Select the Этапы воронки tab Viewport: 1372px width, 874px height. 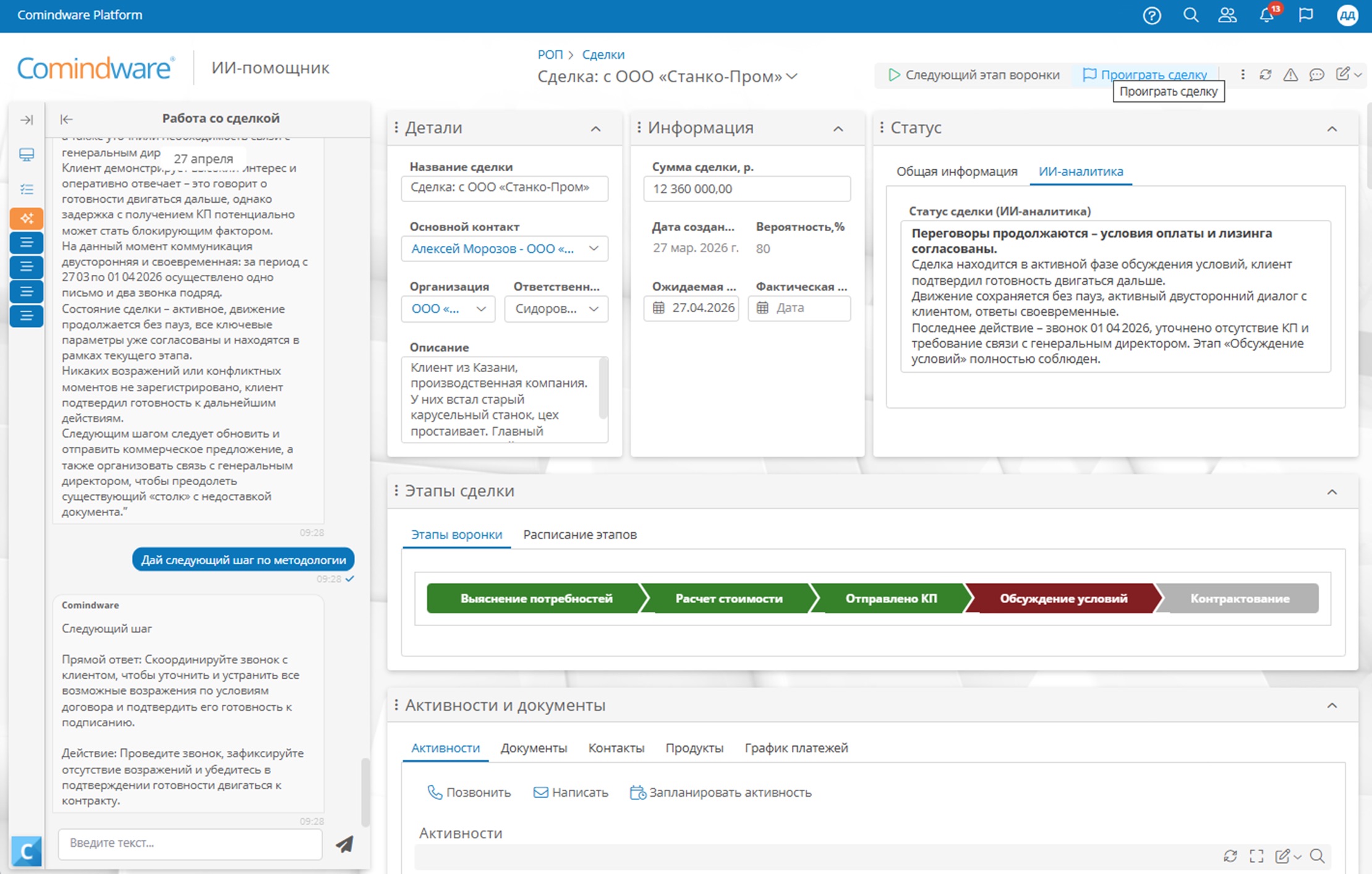click(x=456, y=535)
